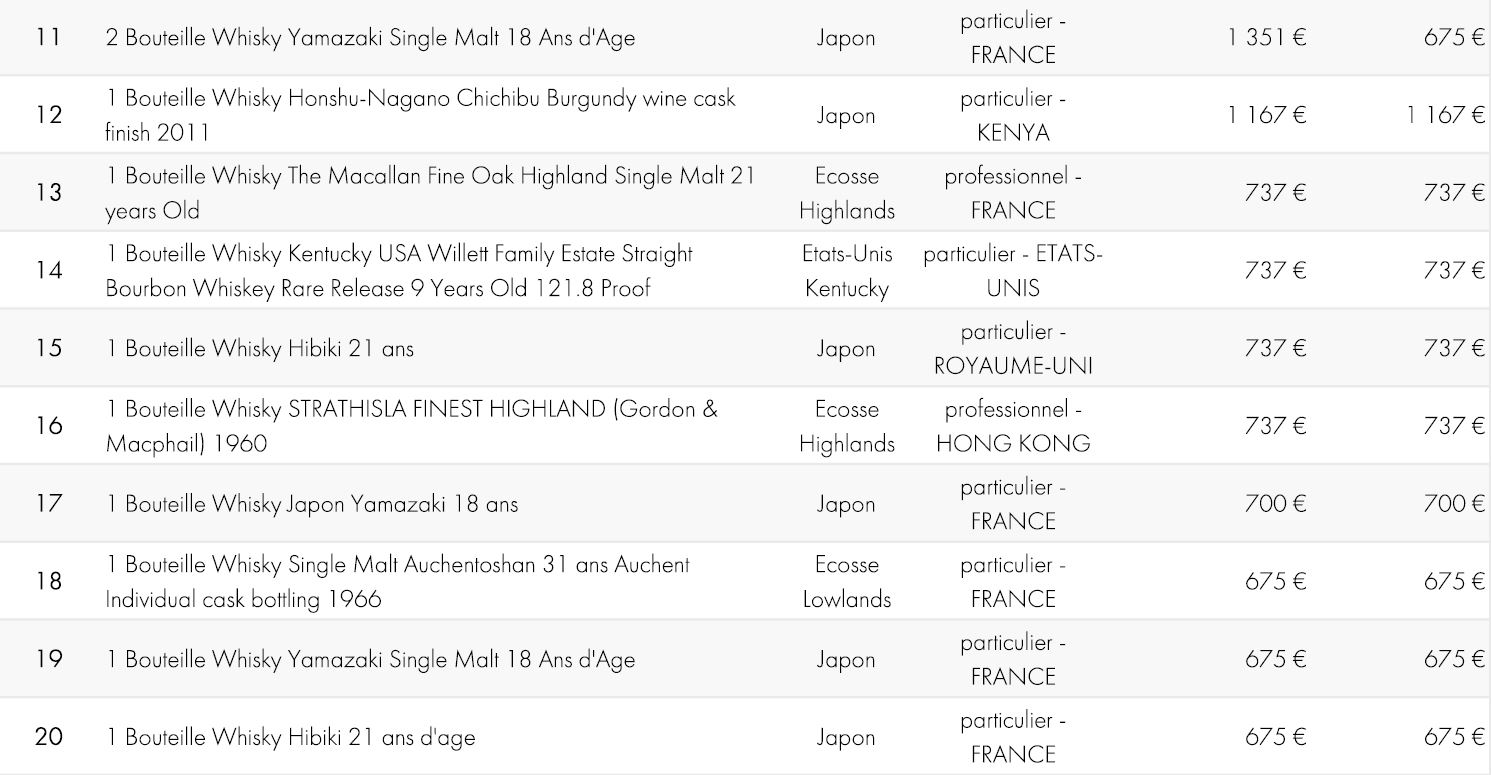The image size is (1491, 775).
Task: Open the STRATHISLA FINEST HIGHLAND 1960 entry
Action: click(411, 426)
